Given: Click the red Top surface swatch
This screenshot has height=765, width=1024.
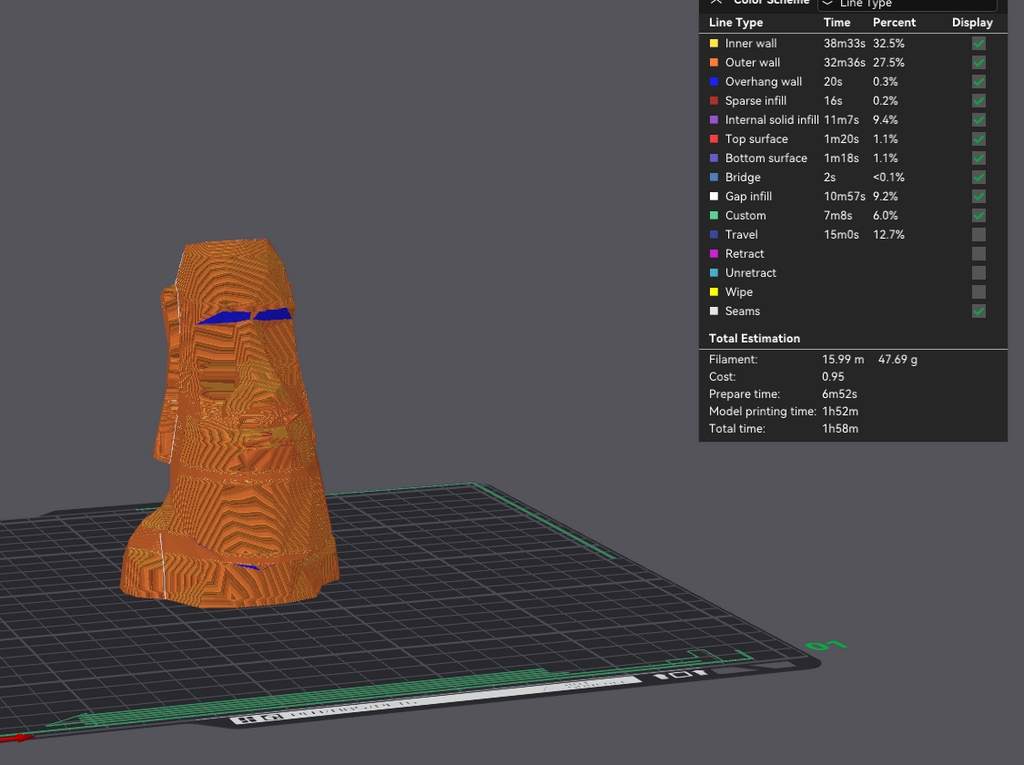Looking at the screenshot, I should [714, 138].
